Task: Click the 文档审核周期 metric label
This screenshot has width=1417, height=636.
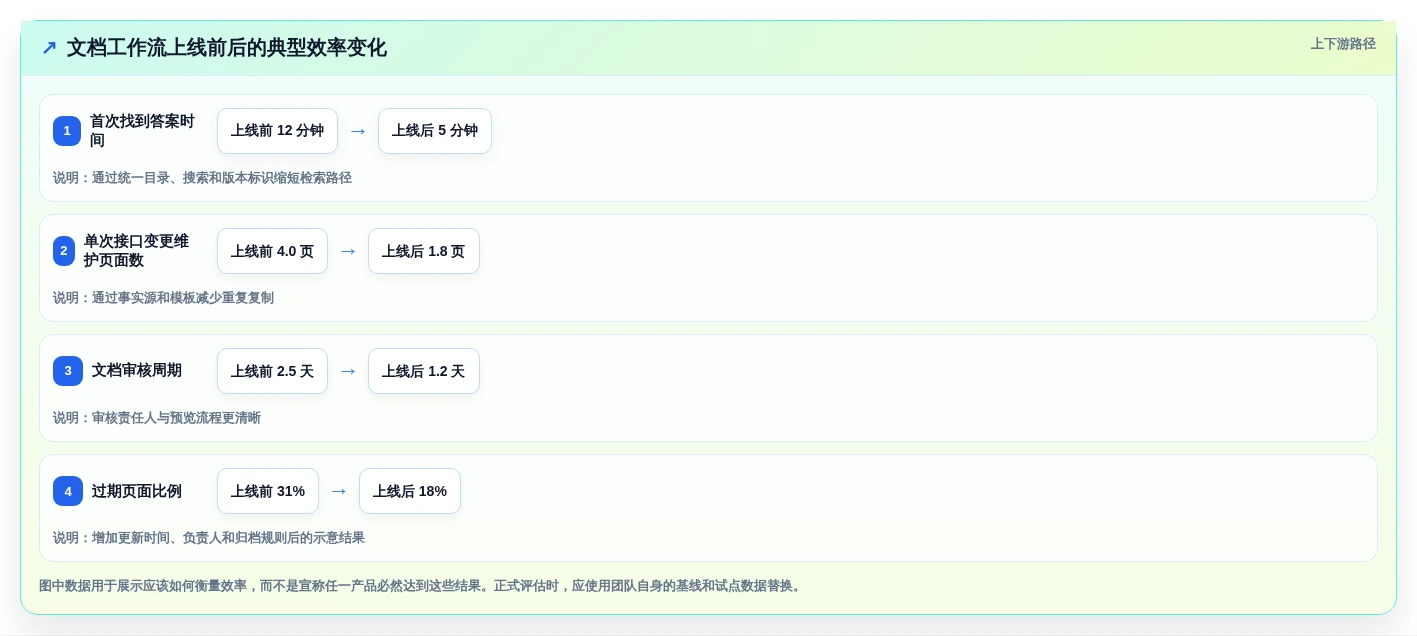Action: (137, 371)
